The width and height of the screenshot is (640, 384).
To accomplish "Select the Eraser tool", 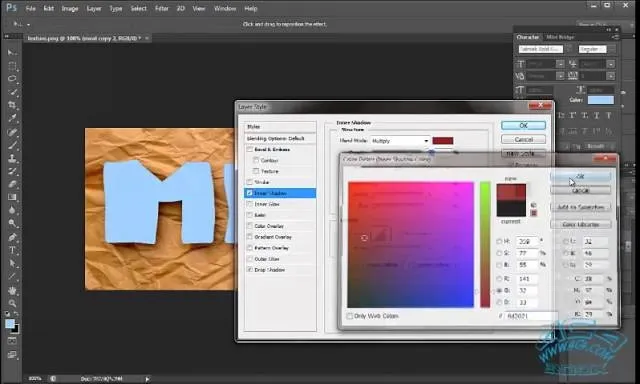I will click(12, 184).
